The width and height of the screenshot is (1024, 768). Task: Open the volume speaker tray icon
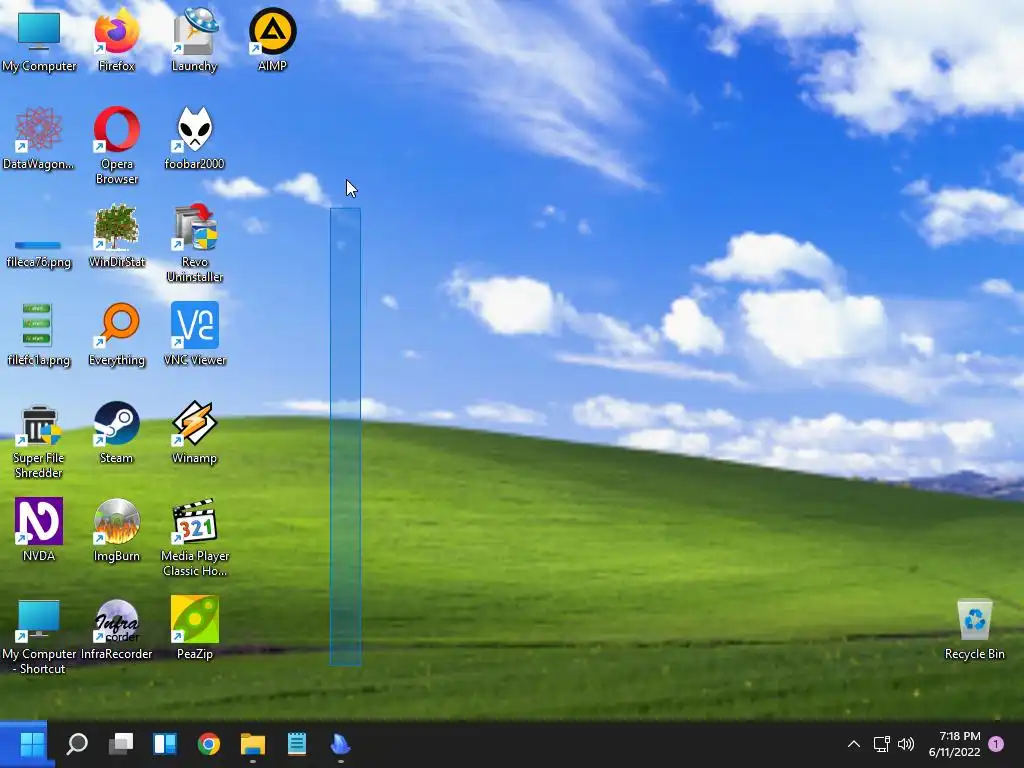pyautogui.click(x=906, y=744)
